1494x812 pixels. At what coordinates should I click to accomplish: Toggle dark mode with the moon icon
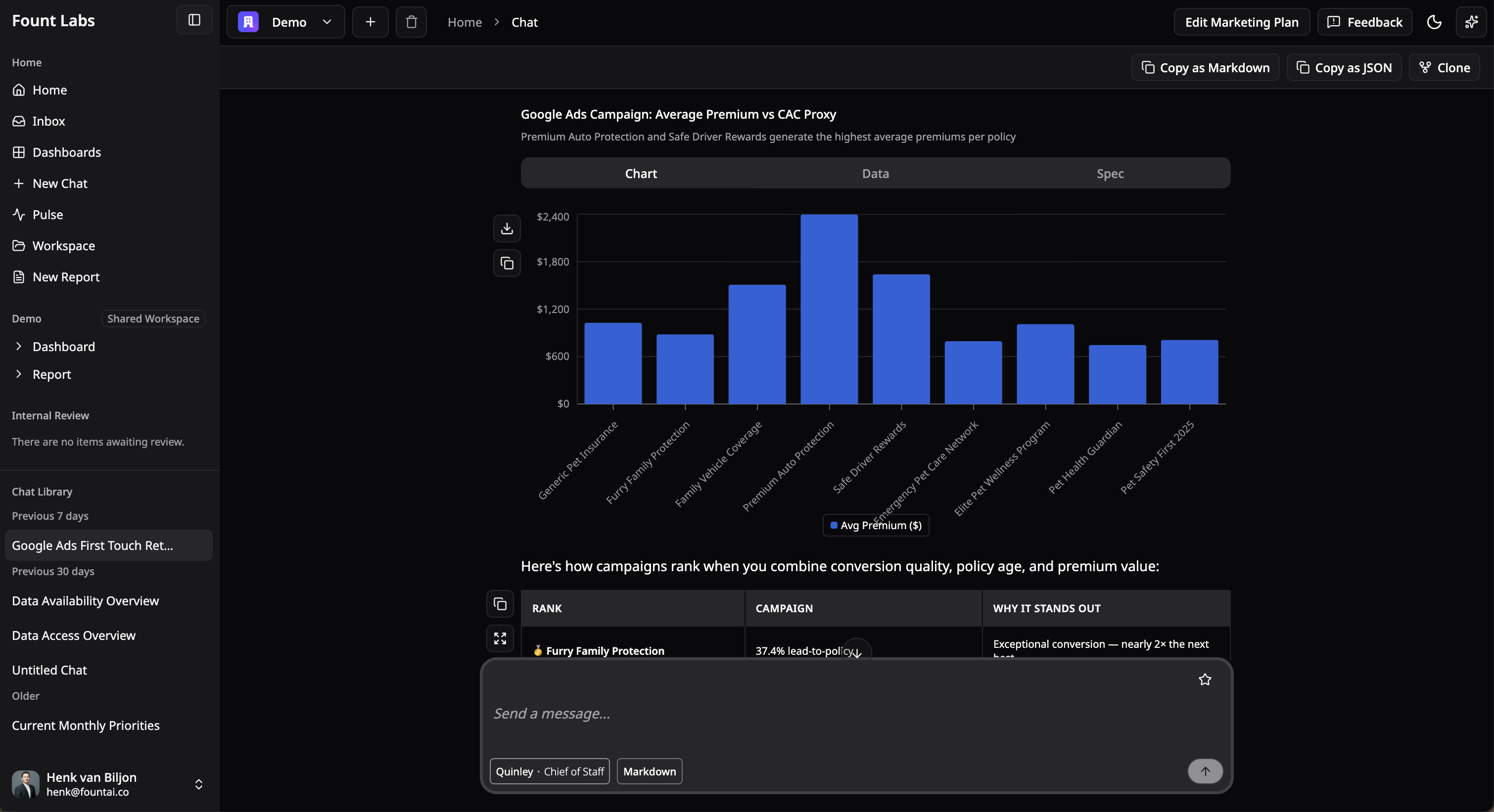point(1434,22)
